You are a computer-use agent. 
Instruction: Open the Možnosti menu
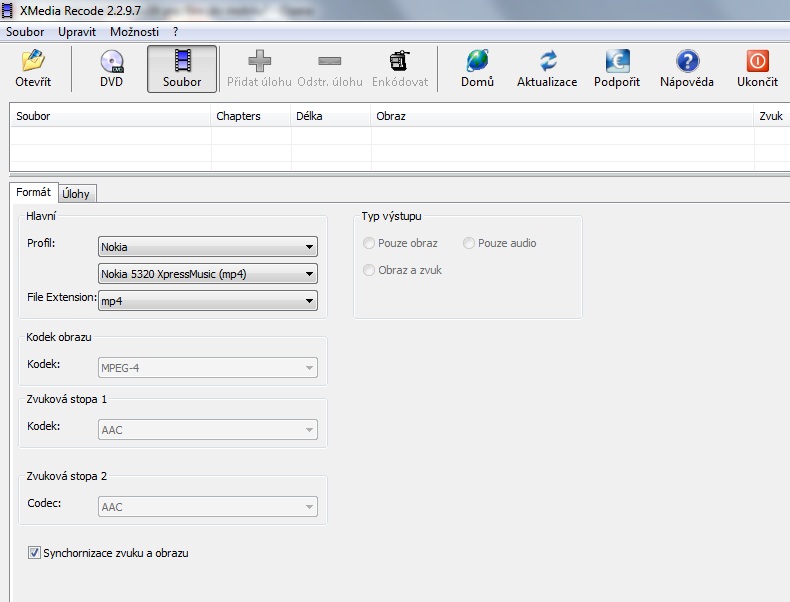[135, 32]
